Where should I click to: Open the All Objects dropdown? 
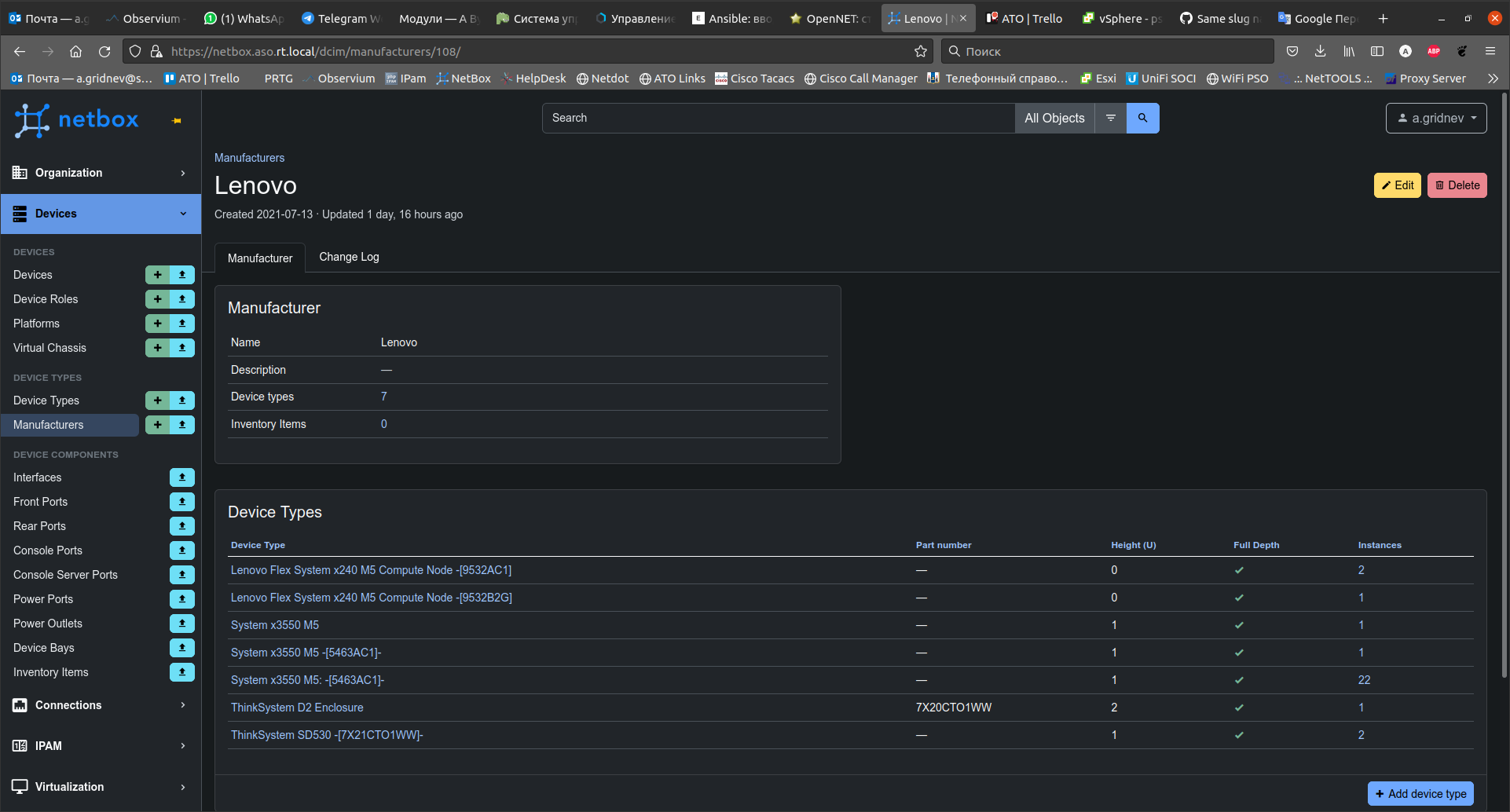1054,118
